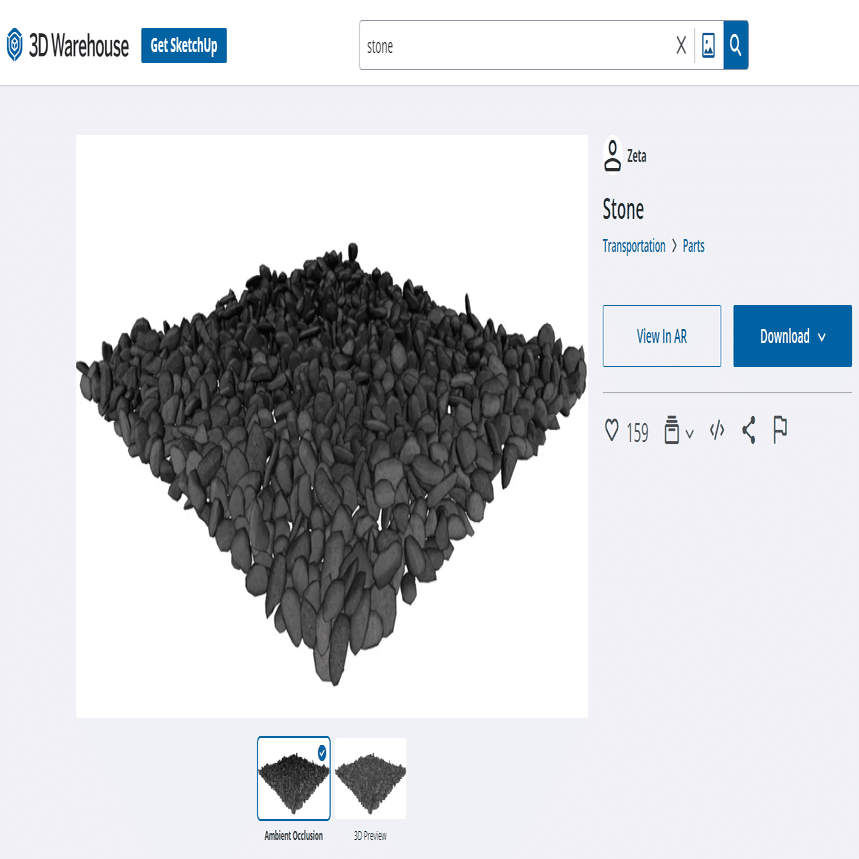Image resolution: width=859 pixels, height=859 pixels.
Task: Select the 3D Preview thumbnail
Action: (370, 778)
